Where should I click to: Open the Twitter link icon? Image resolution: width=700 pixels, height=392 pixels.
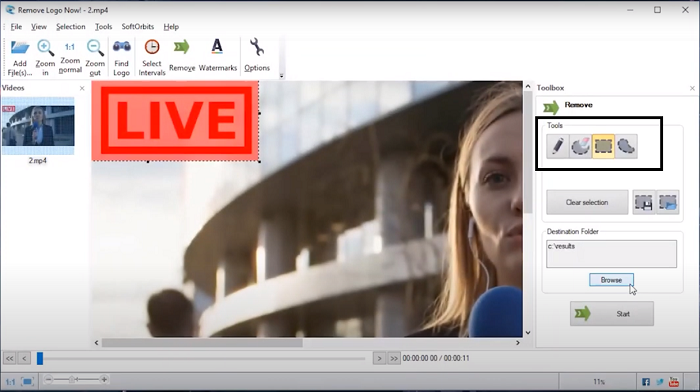point(660,382)
